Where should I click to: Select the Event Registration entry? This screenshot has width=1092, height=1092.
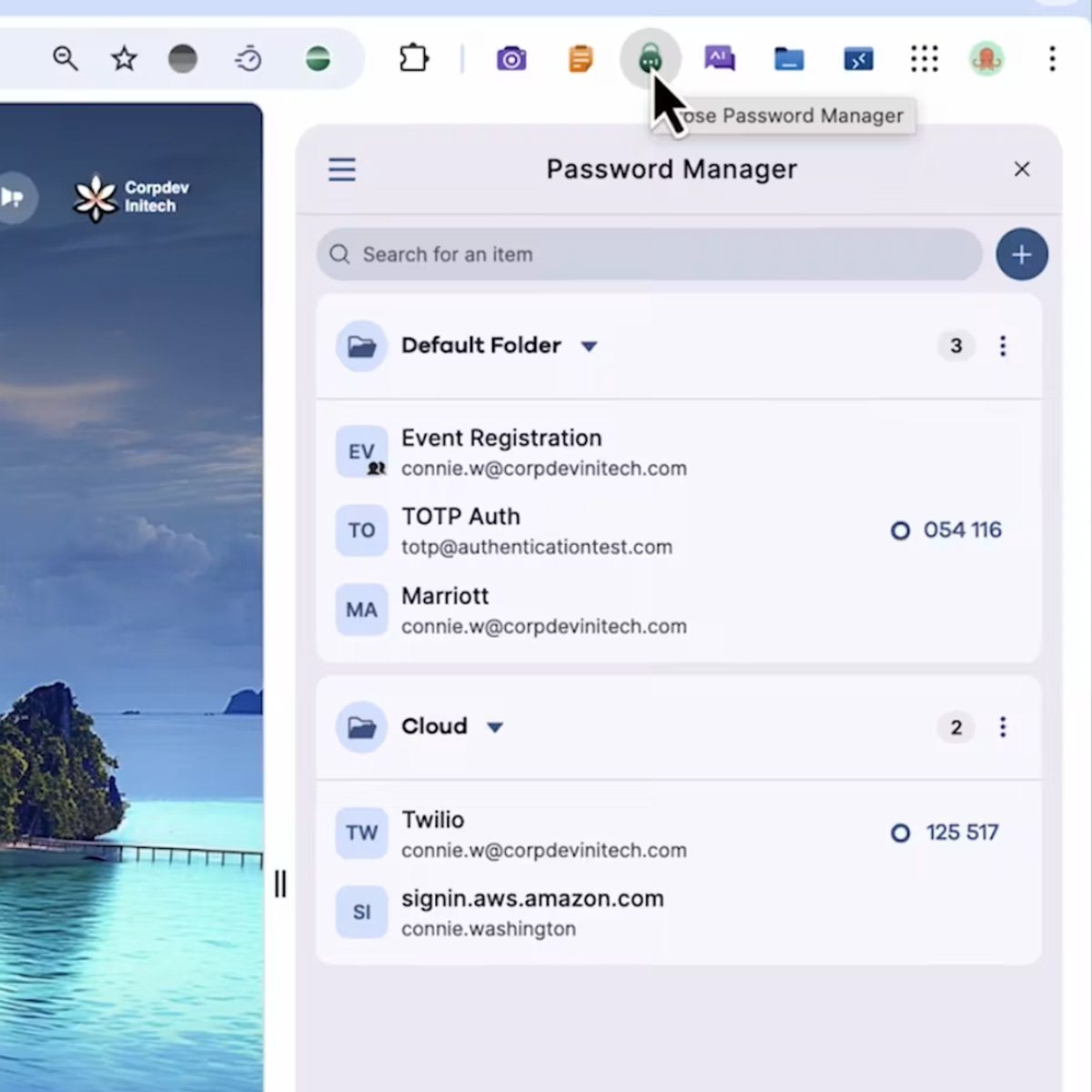point(543,452)
